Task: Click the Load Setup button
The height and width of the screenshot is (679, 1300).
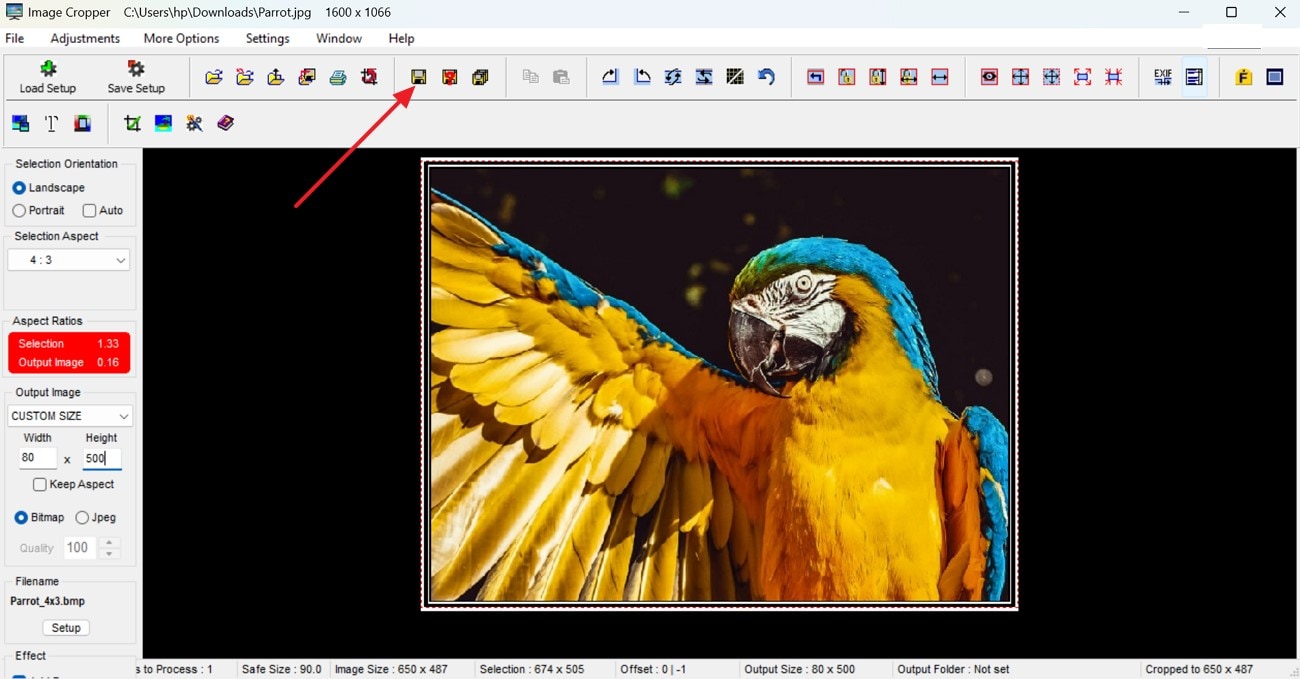Action: (48, 77)
